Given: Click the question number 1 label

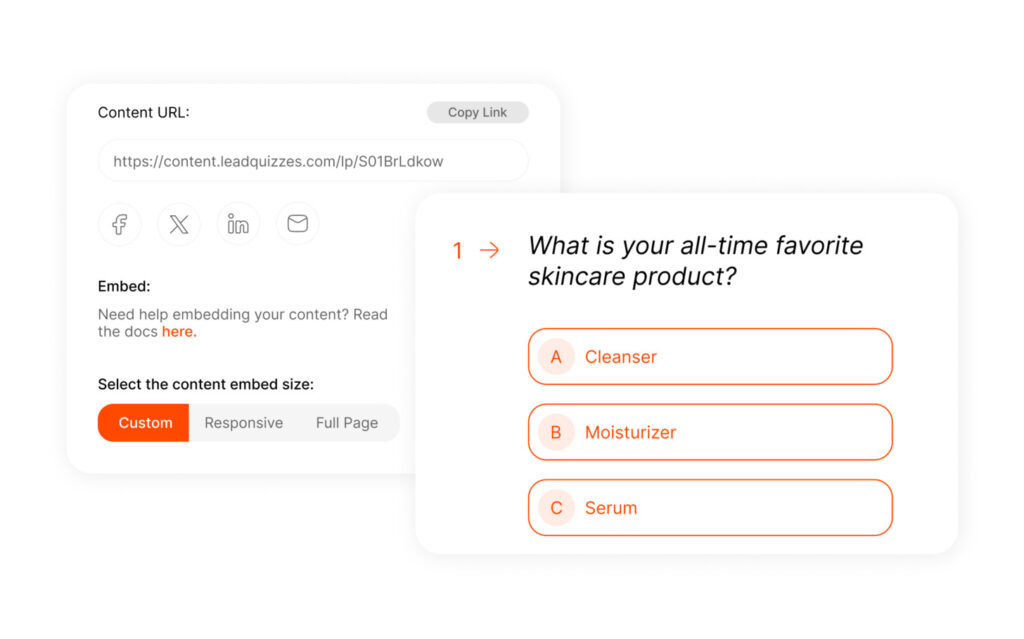Looking at the screenshot, I should click(x=458, y=251).
